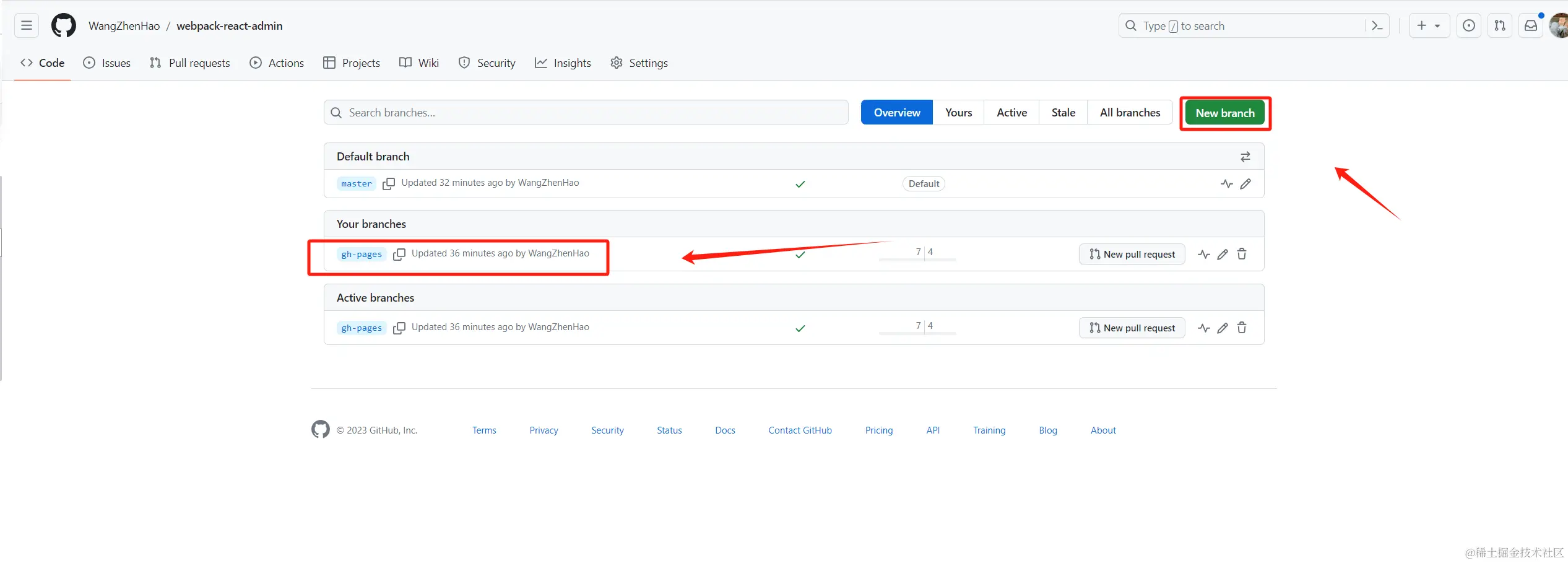This screenshot has height=563, width=1568.
Task: Click the Default badge on master row
Action: pyautogui.click(x=924, y=184)
